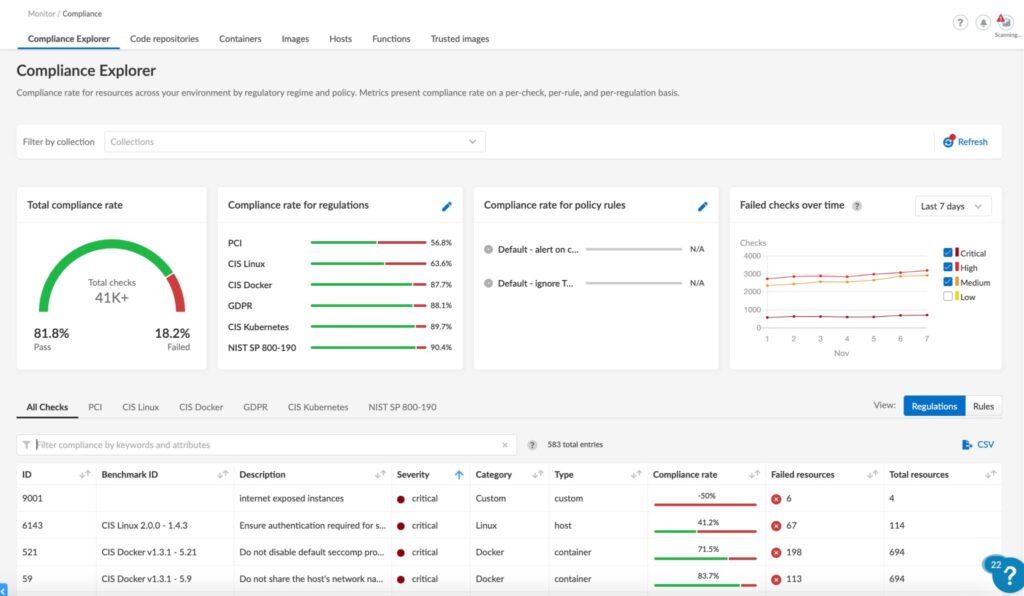Switch the view to Rules
This screenshot has height=596, width=1024.
[x=983, y=406]
